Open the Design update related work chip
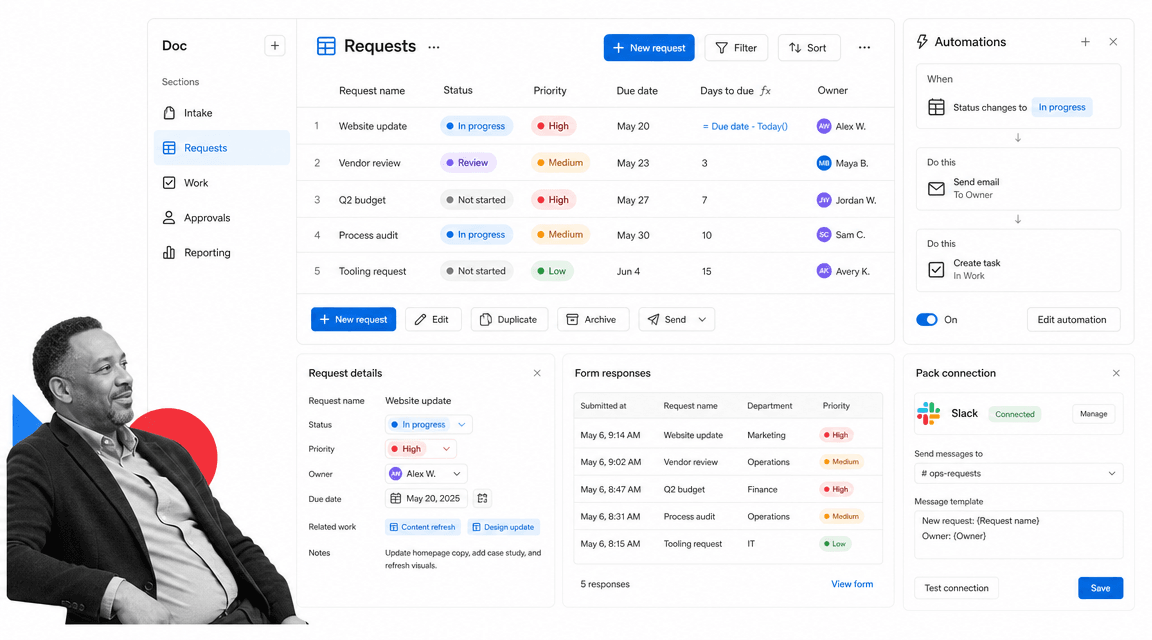1152x640 pixels. pyautogui.click(x=503, y=527)
